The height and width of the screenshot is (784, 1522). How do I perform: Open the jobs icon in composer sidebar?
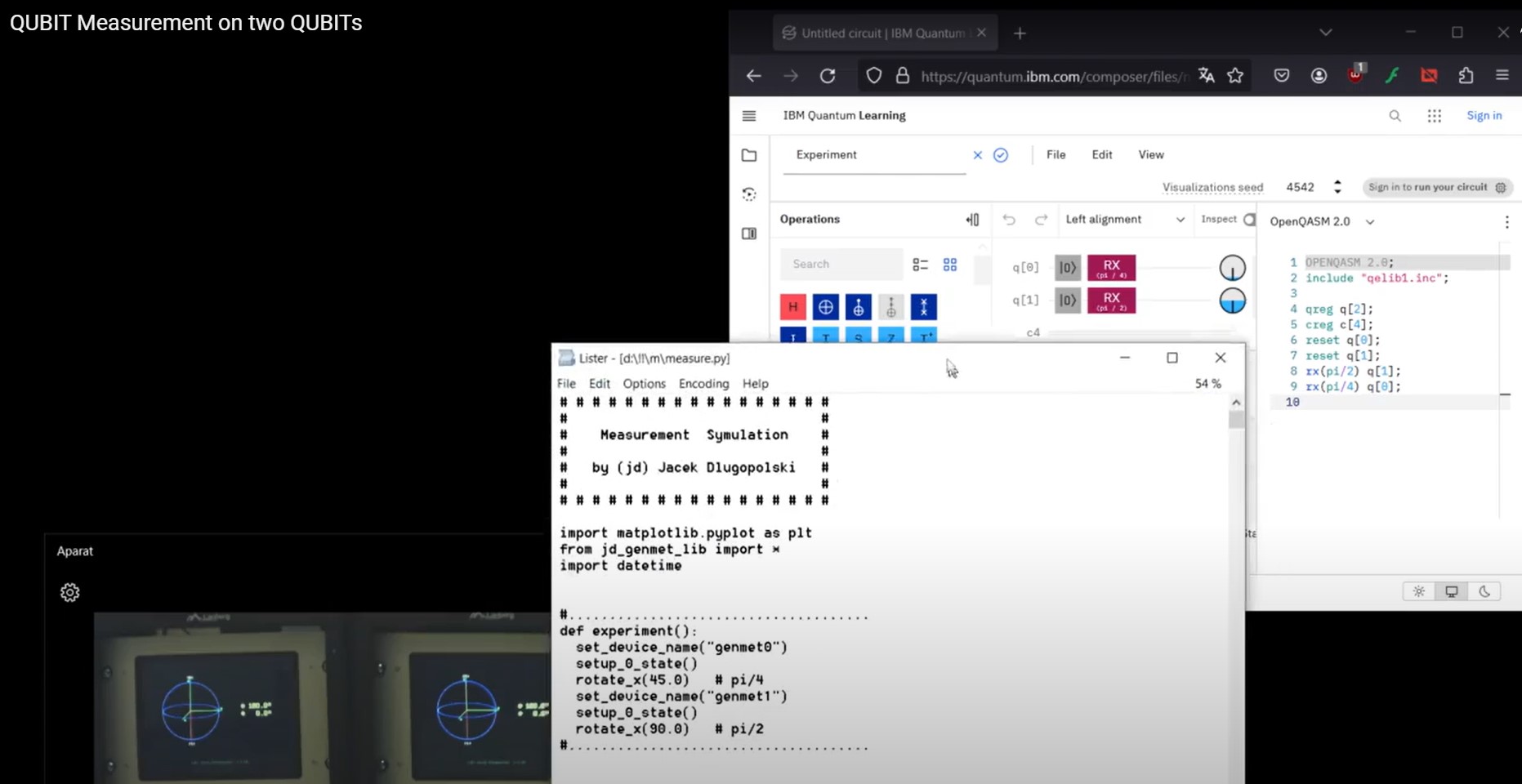(749, 194)
